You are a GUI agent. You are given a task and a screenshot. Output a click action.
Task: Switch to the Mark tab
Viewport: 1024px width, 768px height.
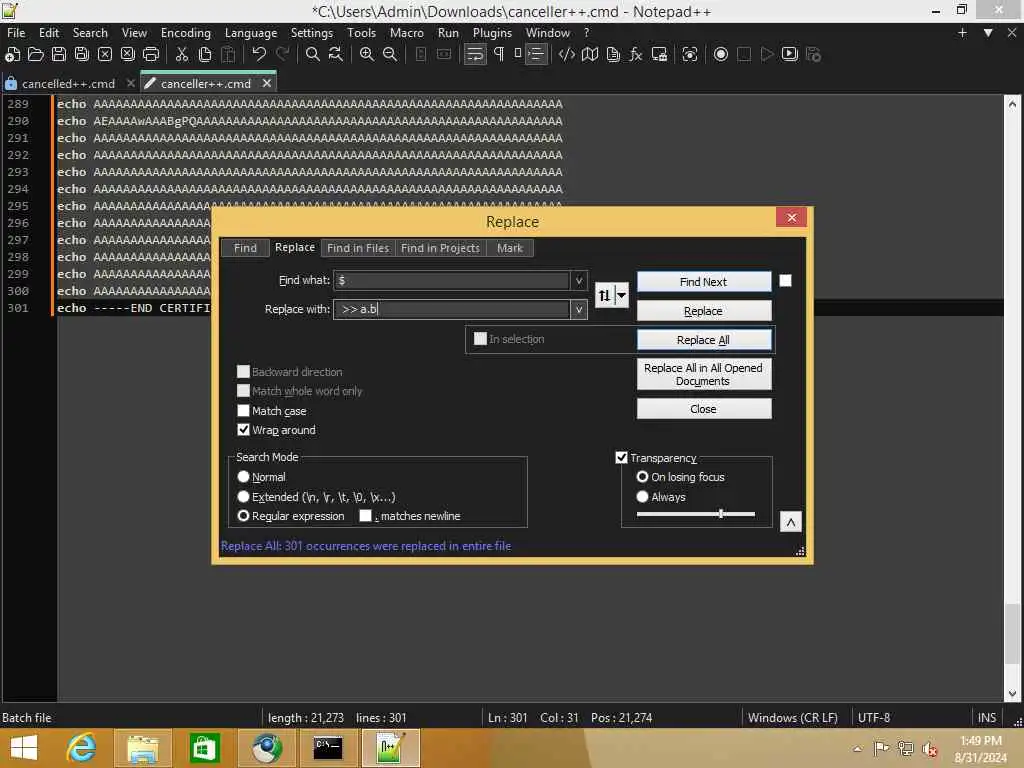coord(510,248)
